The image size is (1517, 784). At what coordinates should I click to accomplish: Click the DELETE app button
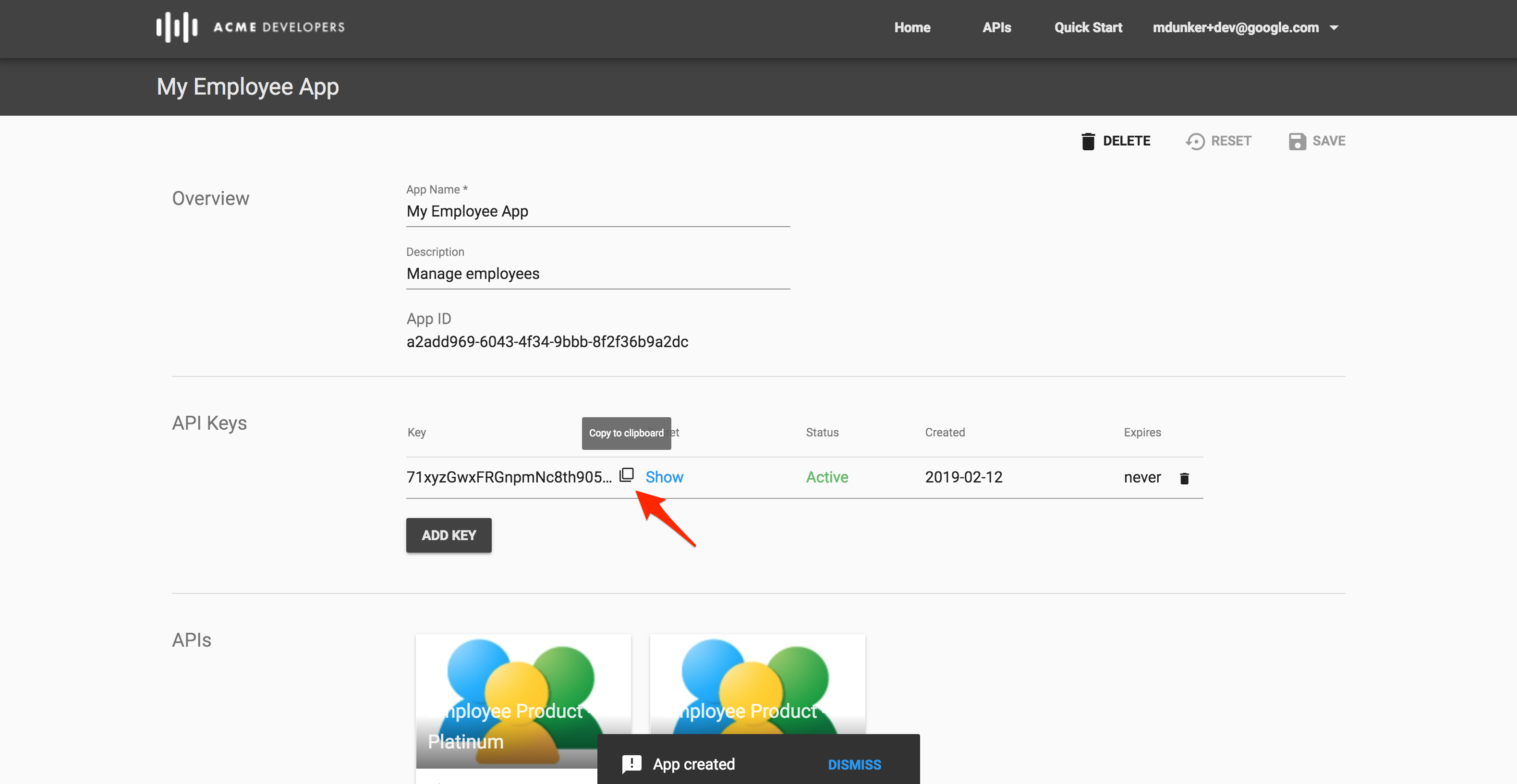point(1116,141)
